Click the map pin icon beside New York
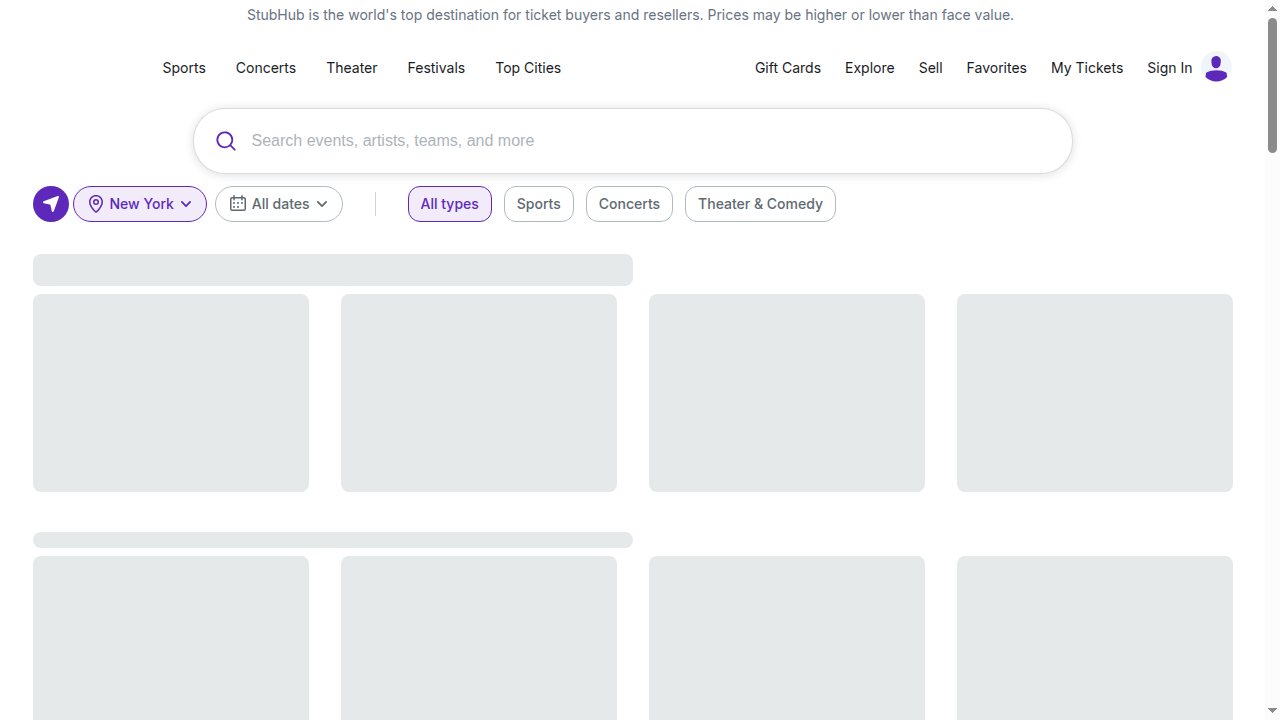 [96, 203]
